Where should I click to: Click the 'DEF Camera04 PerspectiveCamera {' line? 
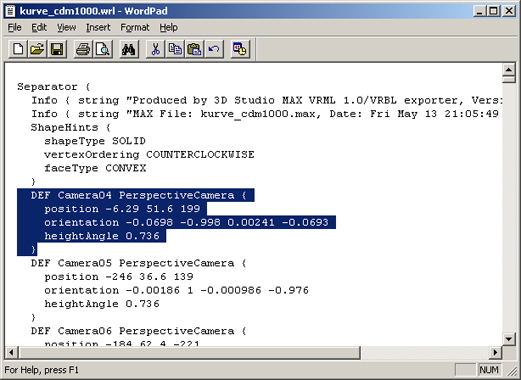(138, 195)
